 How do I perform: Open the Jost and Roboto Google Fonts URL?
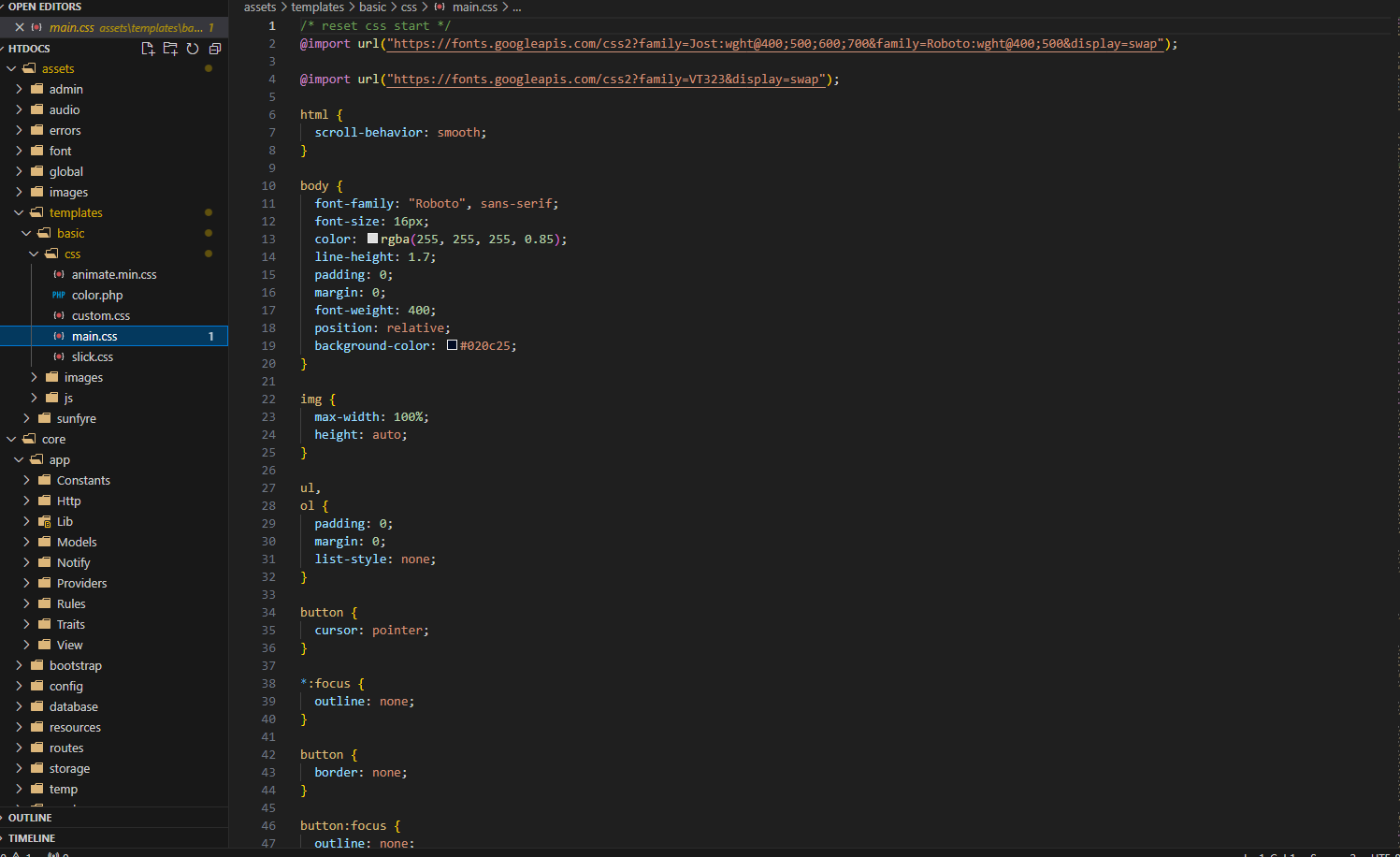pos(774,44)
